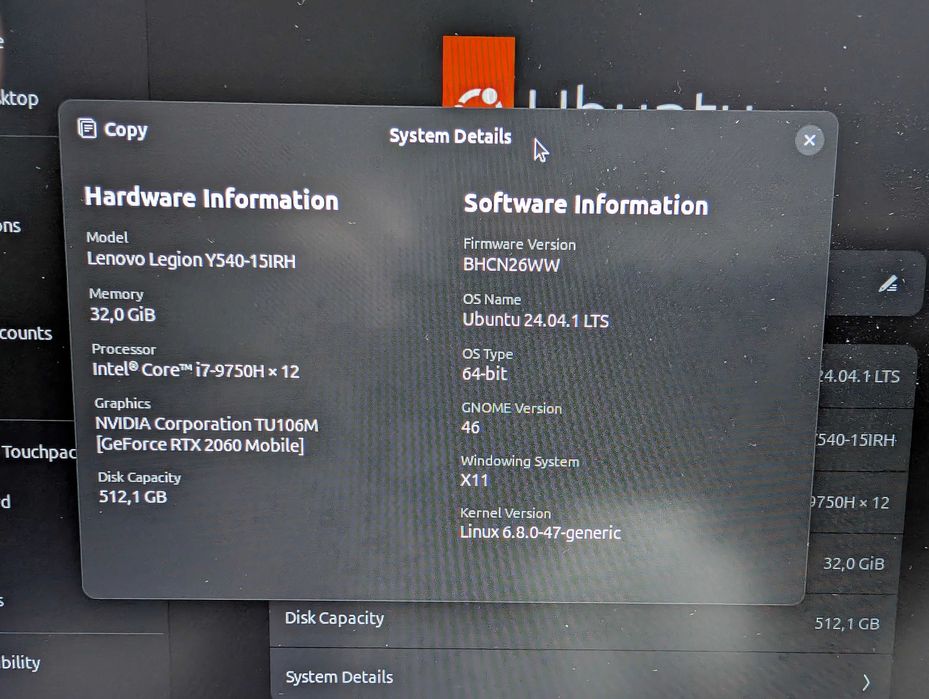The height and width of the screenshot is (699, 929).
Task: Open the System Details row chevron
Action: pos(866,682)
